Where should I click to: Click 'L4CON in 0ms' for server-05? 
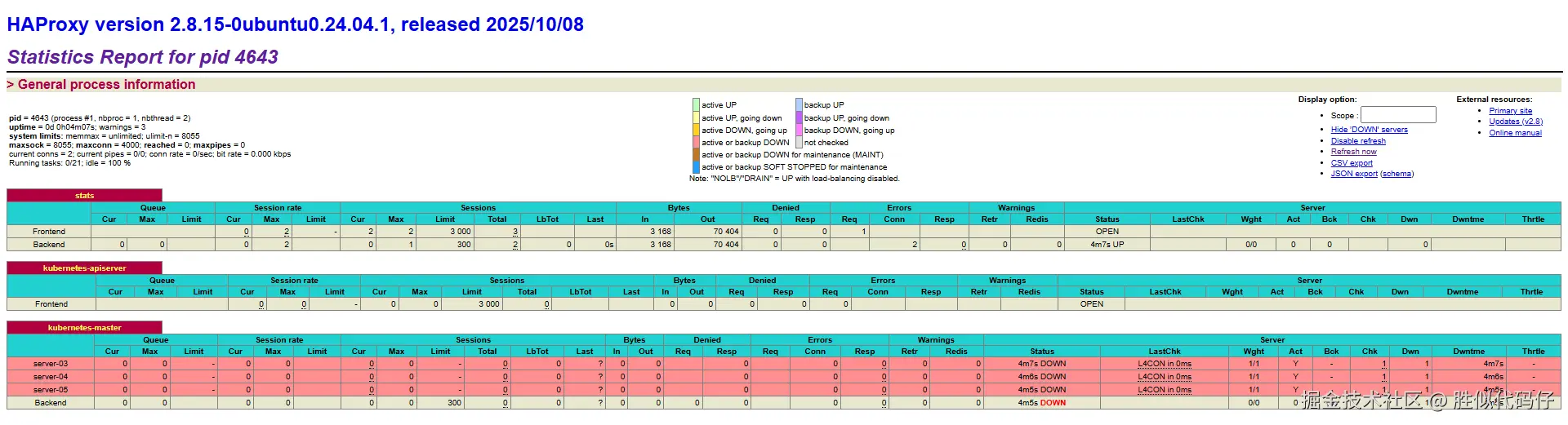pyautogui.click(x=1165, y=390)
